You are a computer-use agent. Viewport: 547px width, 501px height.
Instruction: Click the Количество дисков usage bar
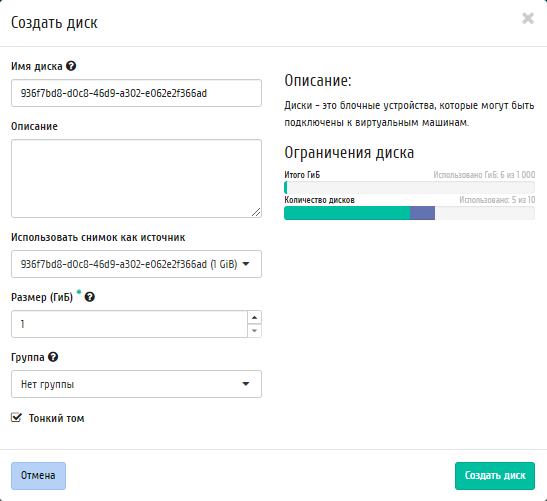click(409, 213)
